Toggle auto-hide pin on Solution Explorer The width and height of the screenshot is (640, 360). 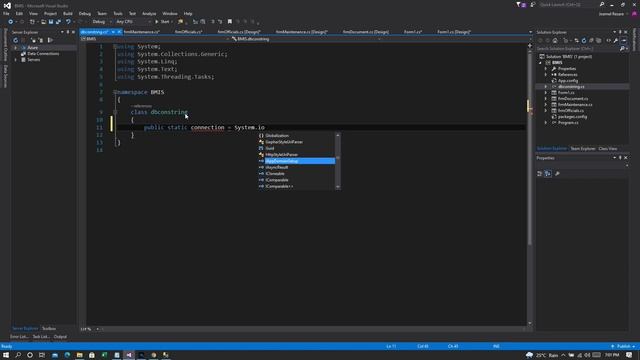click(620, 32)
